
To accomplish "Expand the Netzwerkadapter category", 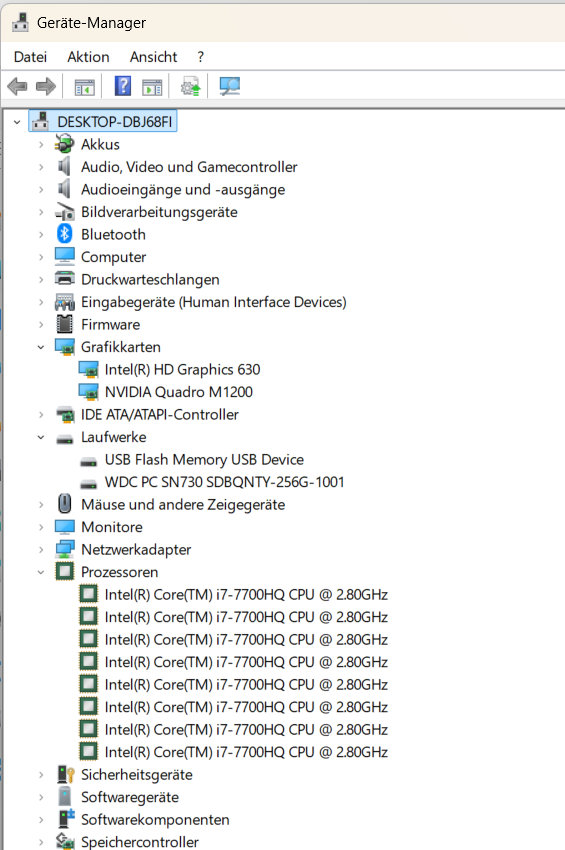I will click(x=41, y=550).
